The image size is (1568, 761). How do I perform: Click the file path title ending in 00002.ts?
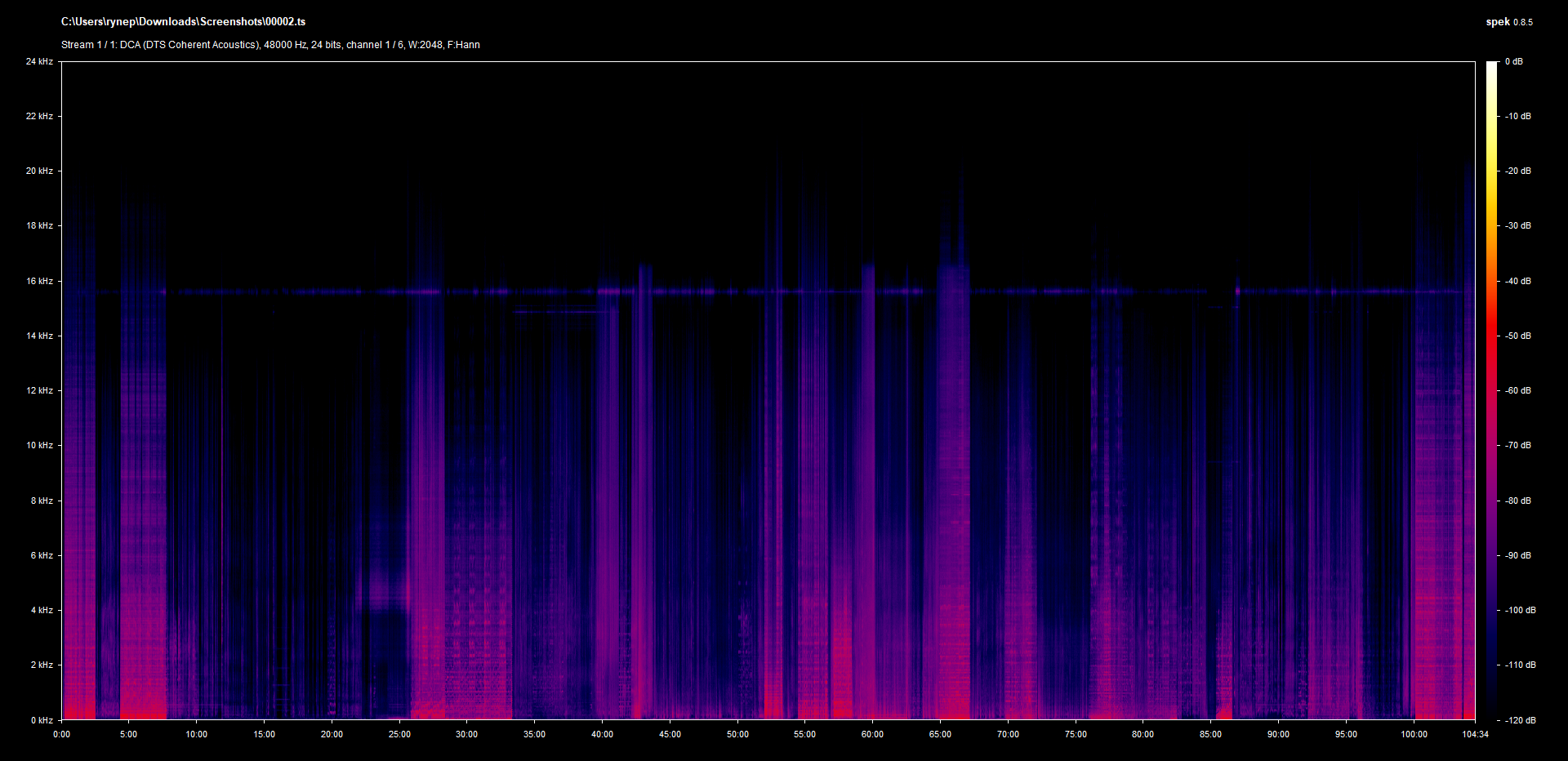[183, 22]
